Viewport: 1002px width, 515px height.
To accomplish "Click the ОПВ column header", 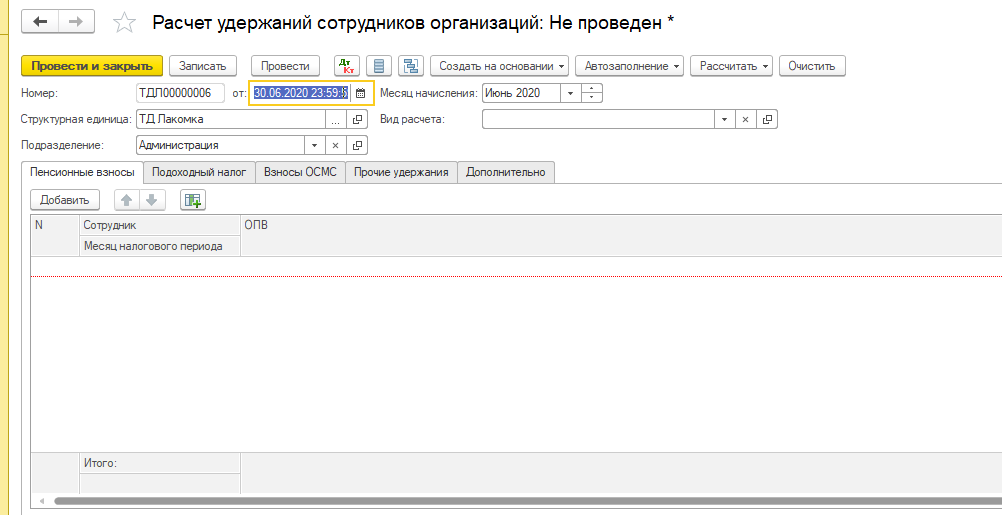I will (621, 236).
